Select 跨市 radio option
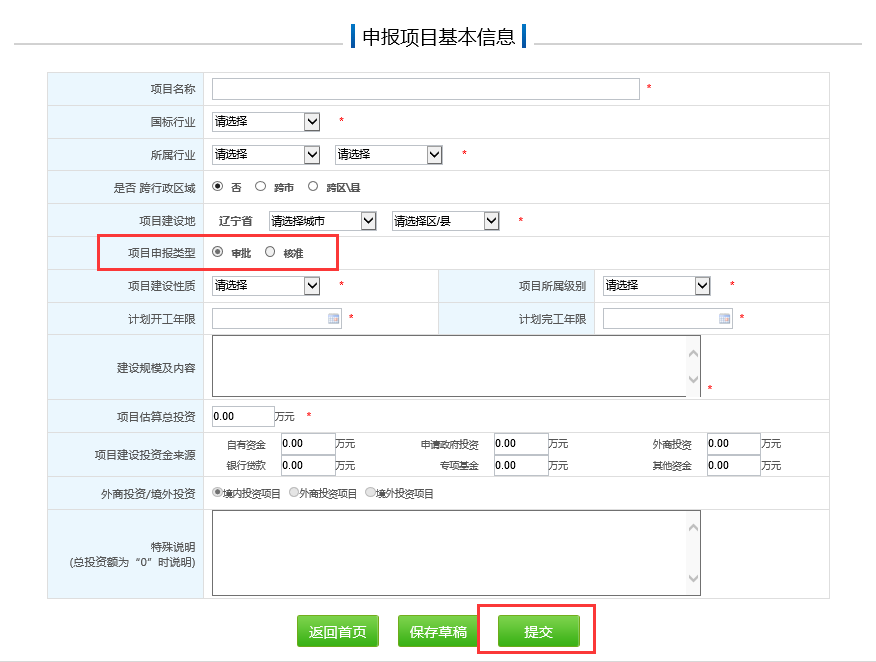This screenshot has width=876, height=662. pyautogui.click(x=261, y=186)
